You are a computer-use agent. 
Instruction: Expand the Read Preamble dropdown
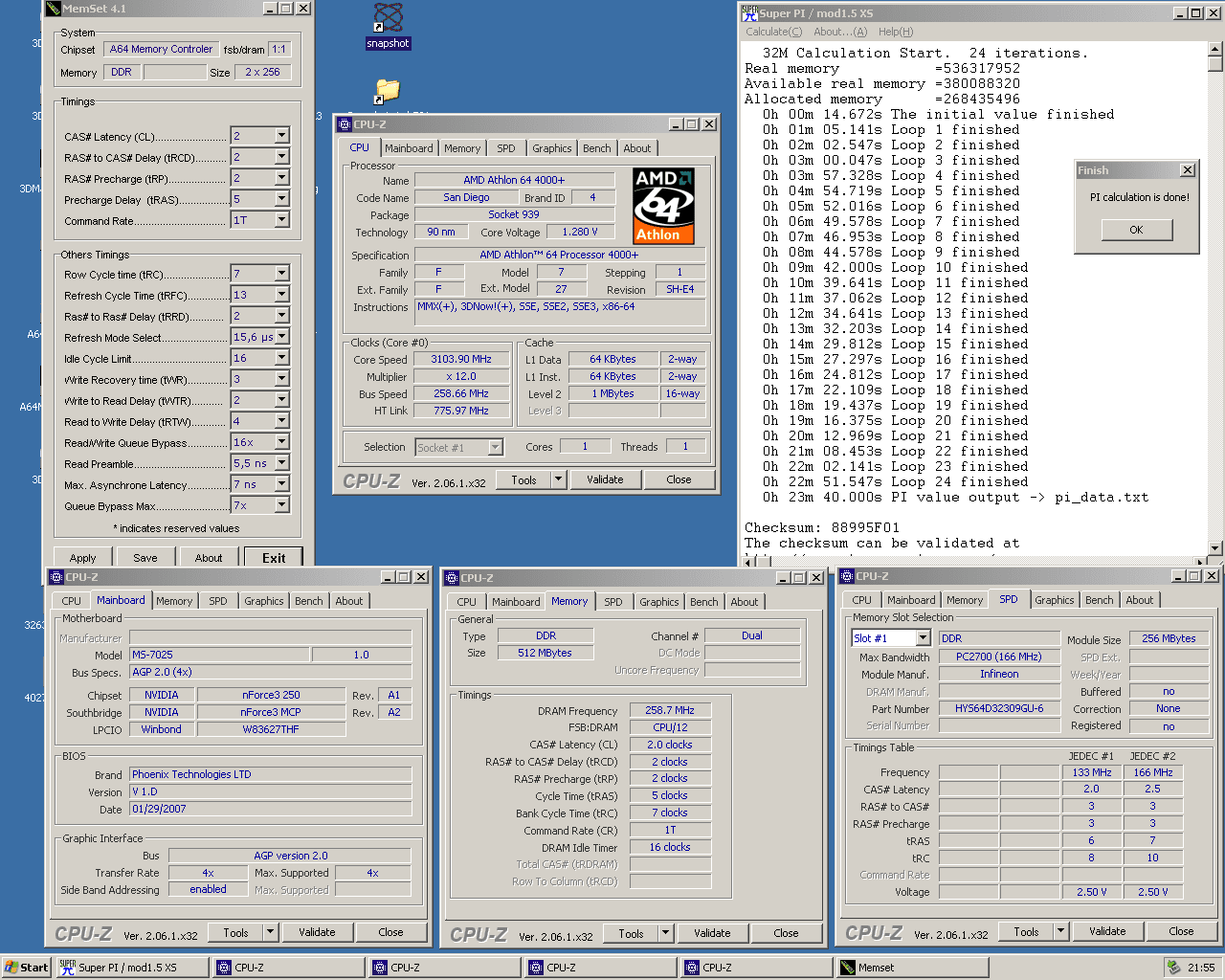[282, 463]
